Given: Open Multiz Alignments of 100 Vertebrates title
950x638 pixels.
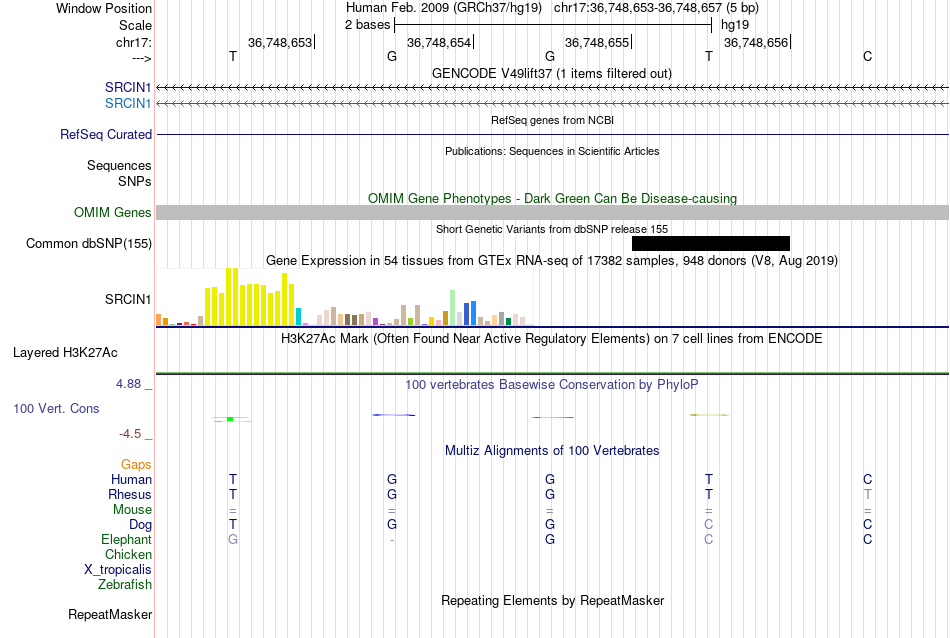Looking at the screenshot, I should click(552, 451).
